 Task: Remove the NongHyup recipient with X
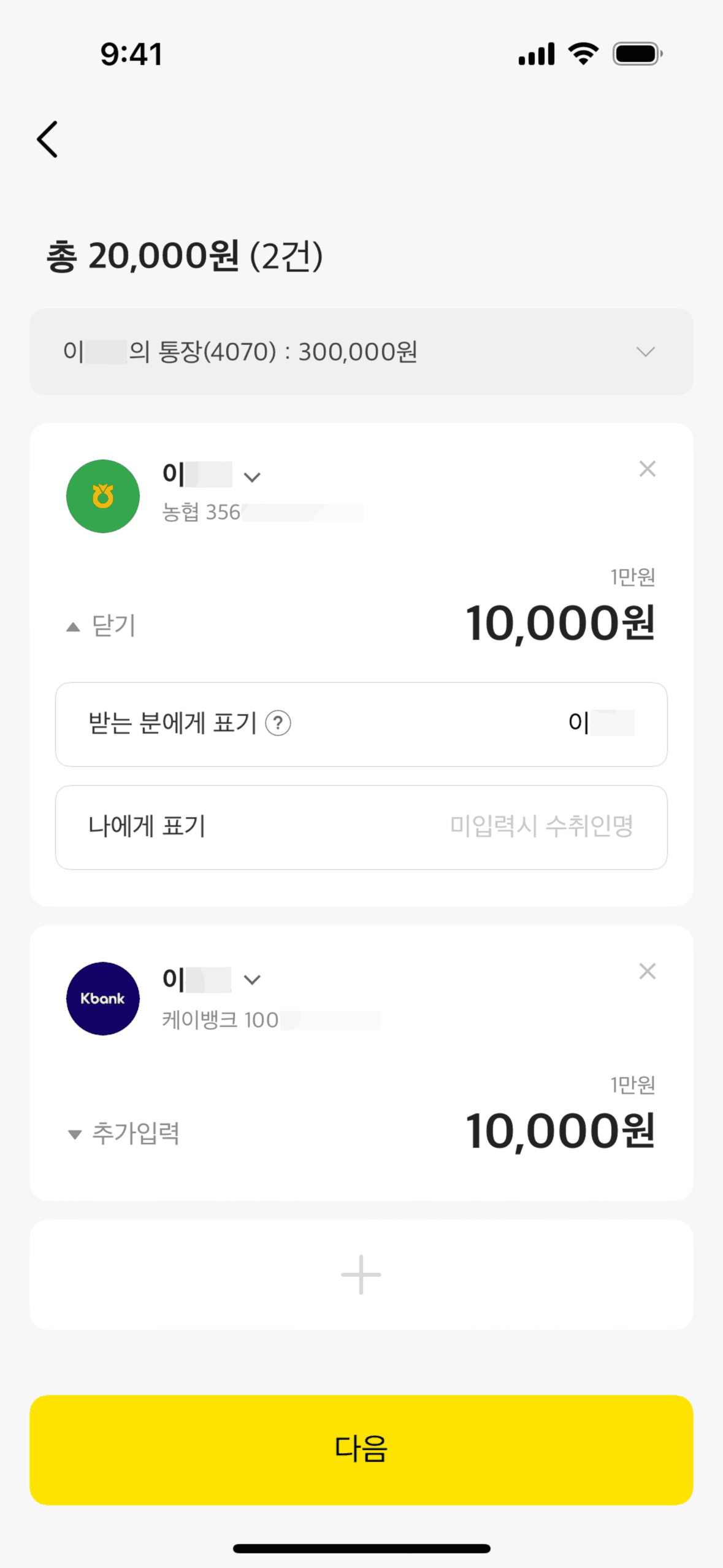(647, 469)
